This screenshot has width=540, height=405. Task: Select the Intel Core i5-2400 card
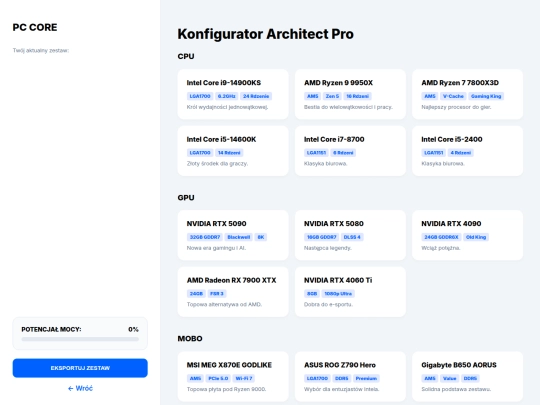pos(467,150)
